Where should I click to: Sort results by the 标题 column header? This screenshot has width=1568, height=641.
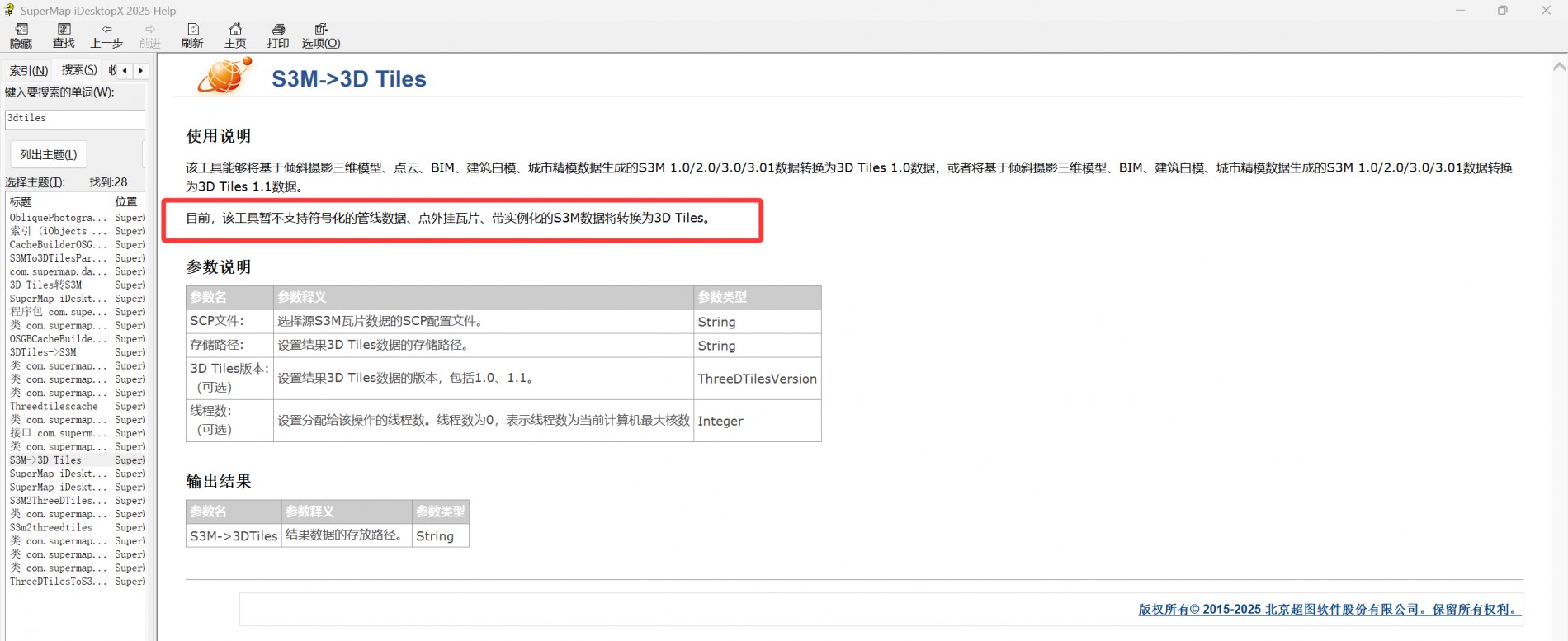coord(58,202)
